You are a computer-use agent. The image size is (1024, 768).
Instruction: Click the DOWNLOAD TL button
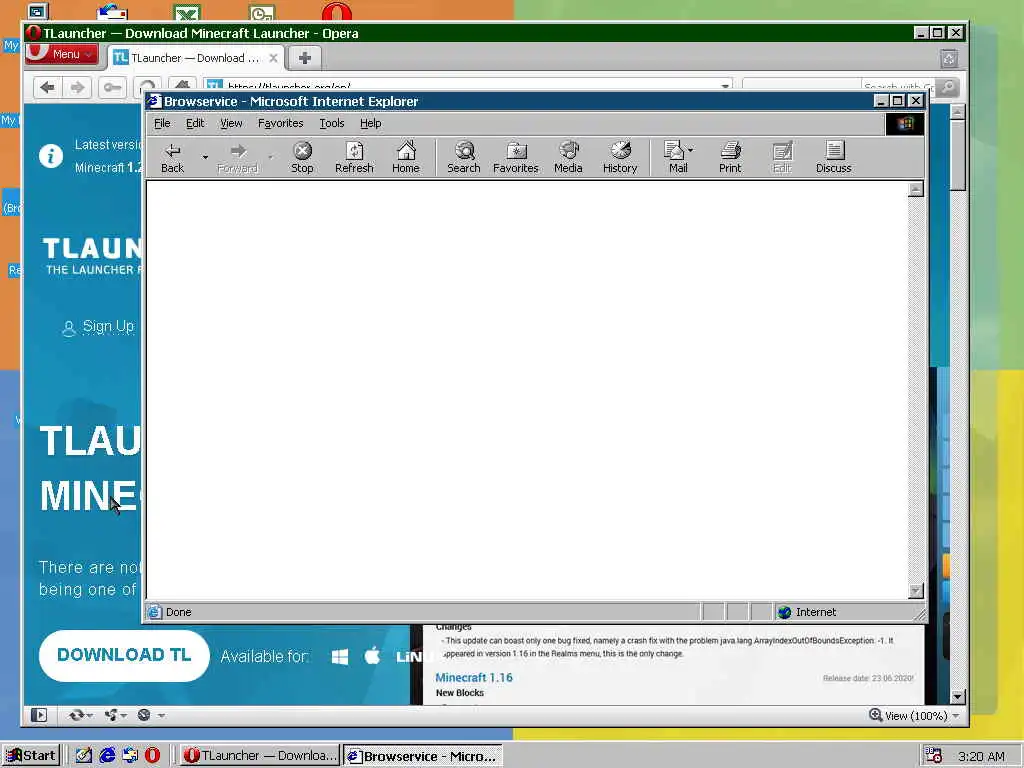tap(124, 655)
